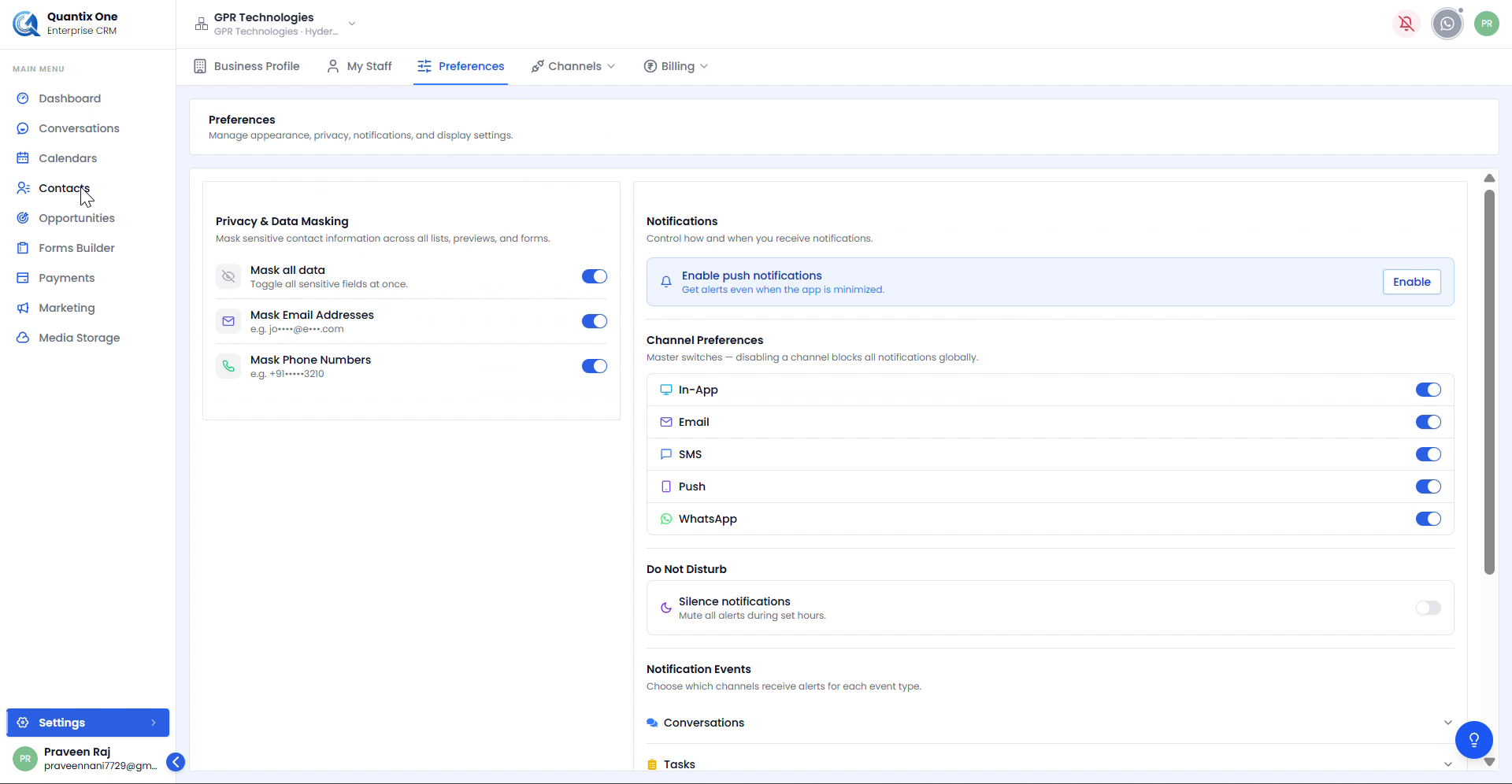
Task: Toggle Mask Phone Numbers switch
Action: coord(595,366)
